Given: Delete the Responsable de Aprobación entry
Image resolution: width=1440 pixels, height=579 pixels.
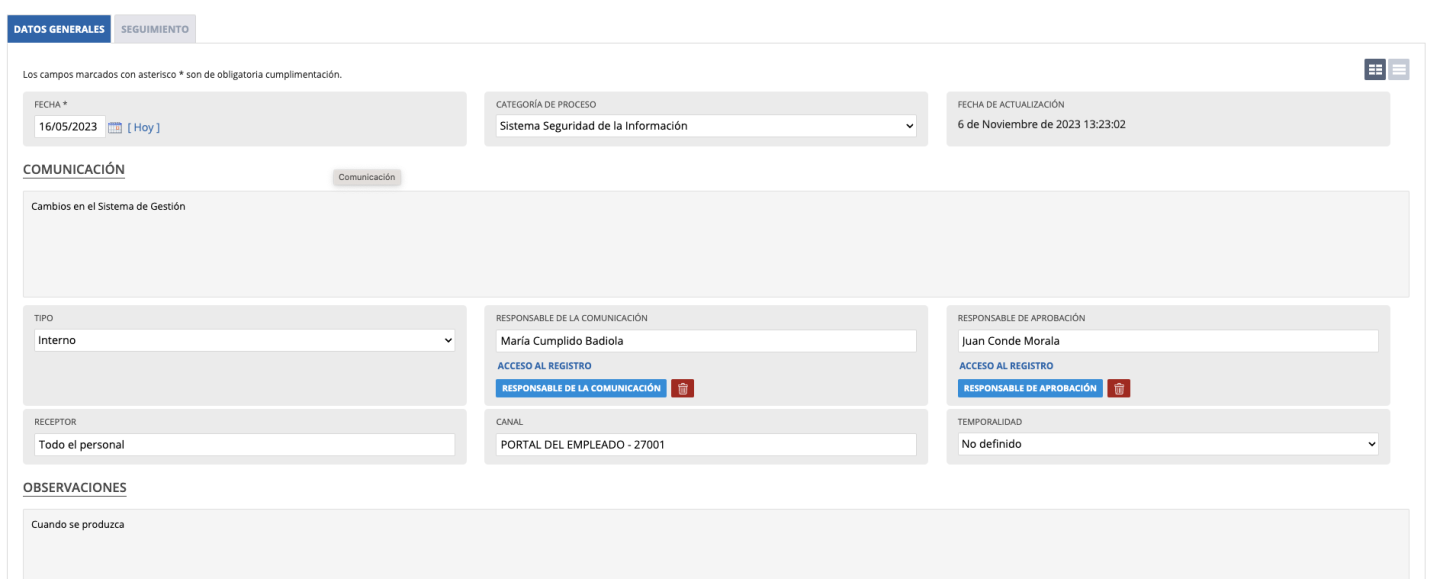Looking at the screenshot, I should [x=1119, y=389].
